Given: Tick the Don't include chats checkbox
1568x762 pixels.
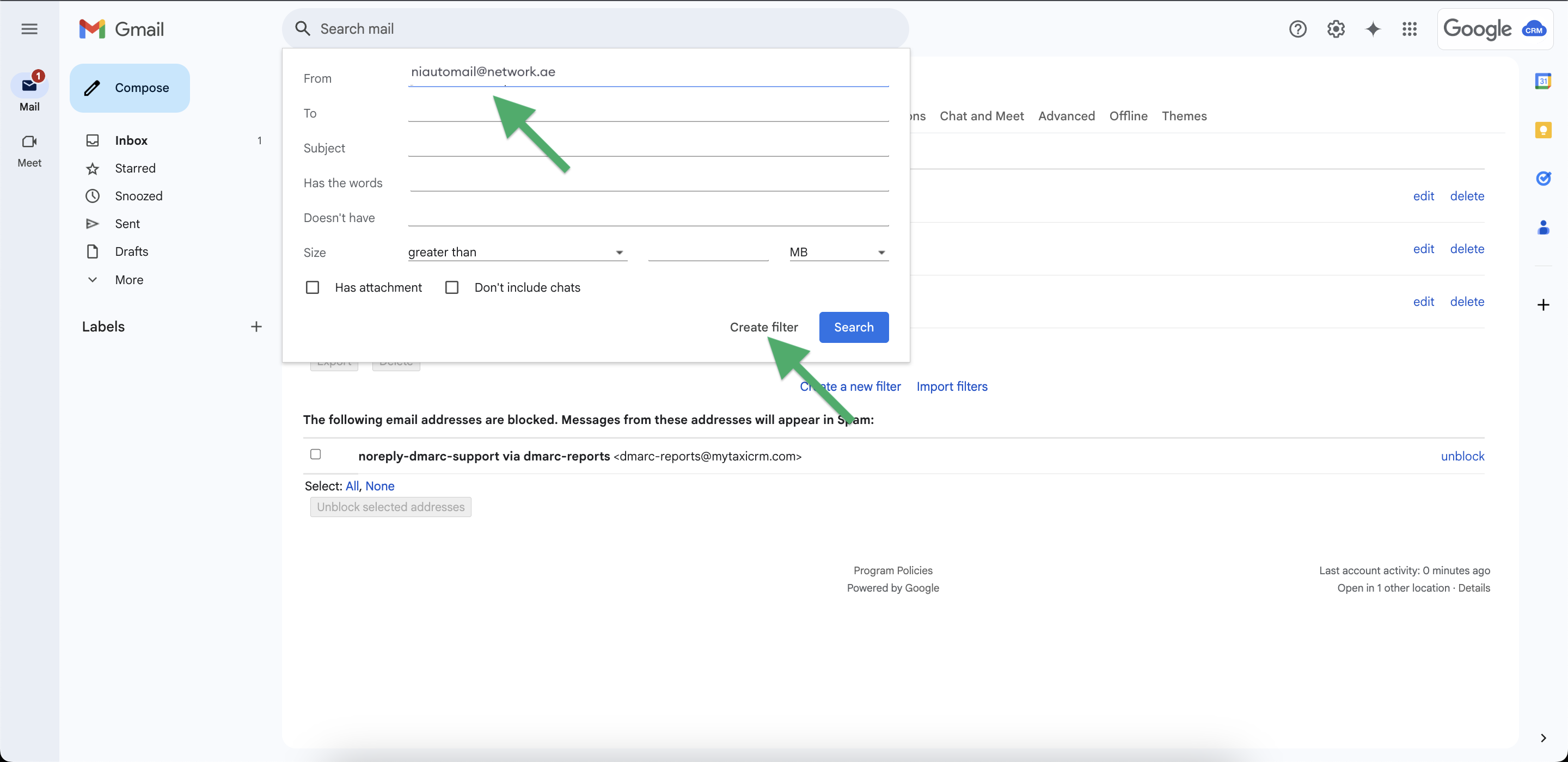Looking at the screenshot, I should coord(452,287).
